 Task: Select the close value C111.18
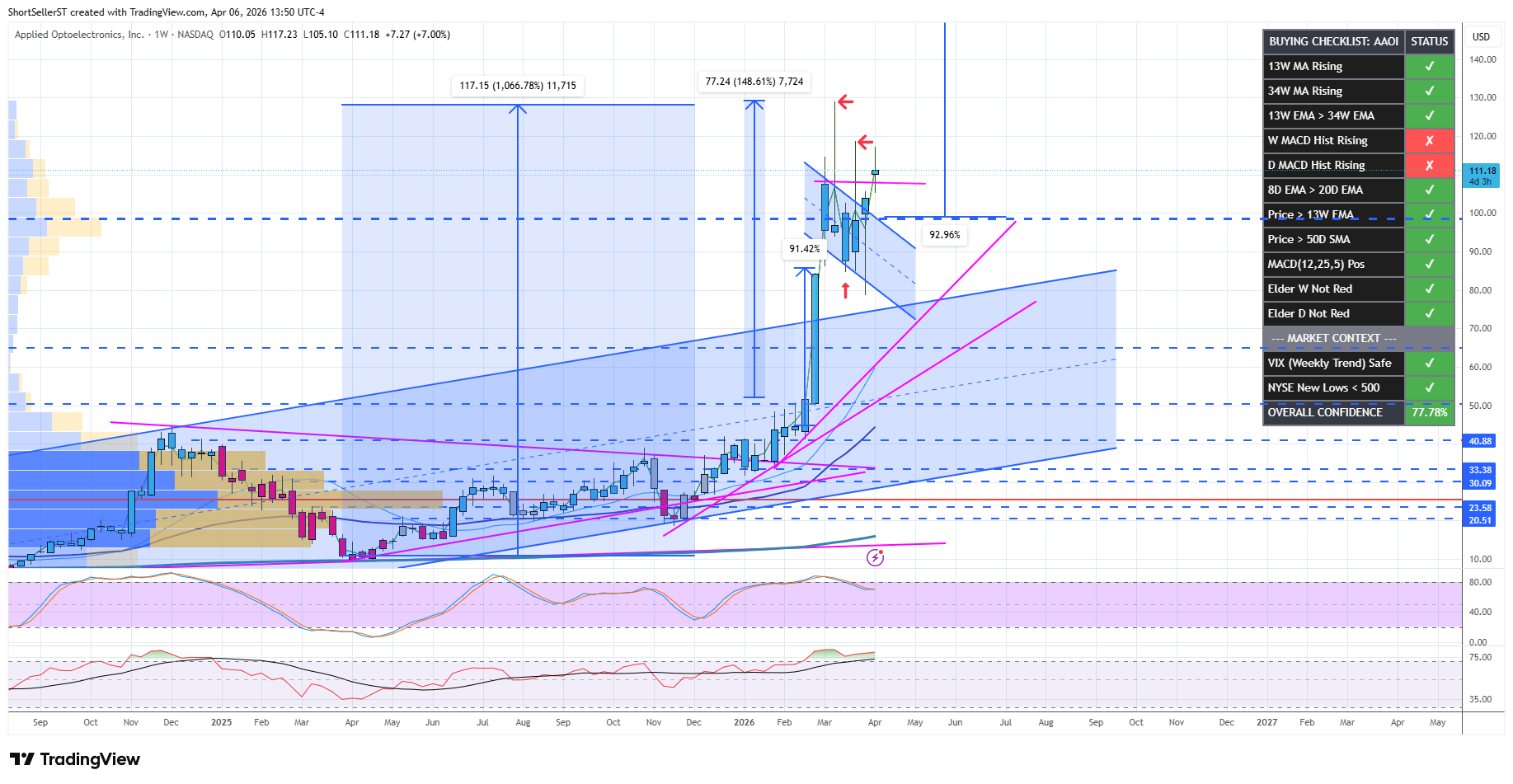coord(362,35)
